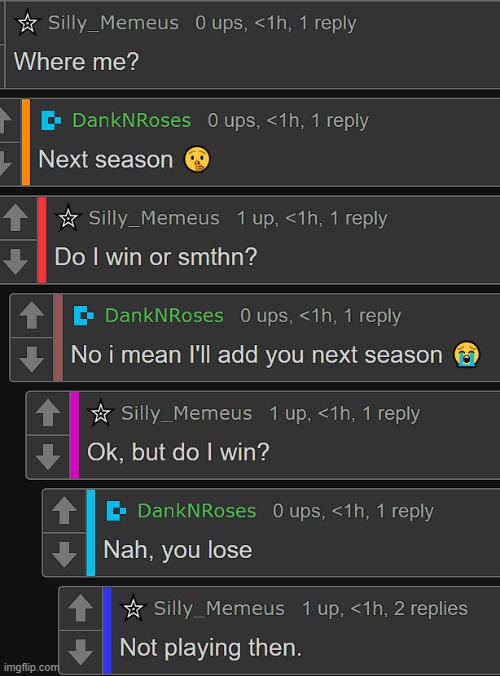This screenshot has height=676, width=500.
Task: Upvote "No i mean I'll add you next season"
Action: pos(32,315)
